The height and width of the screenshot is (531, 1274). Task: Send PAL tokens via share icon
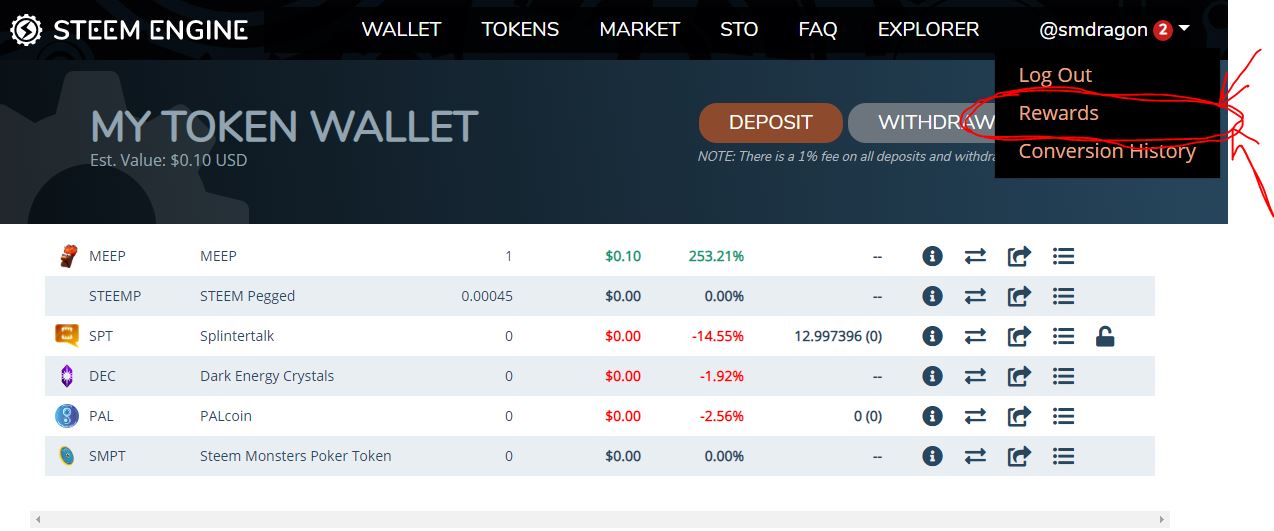pos(1019,416)
